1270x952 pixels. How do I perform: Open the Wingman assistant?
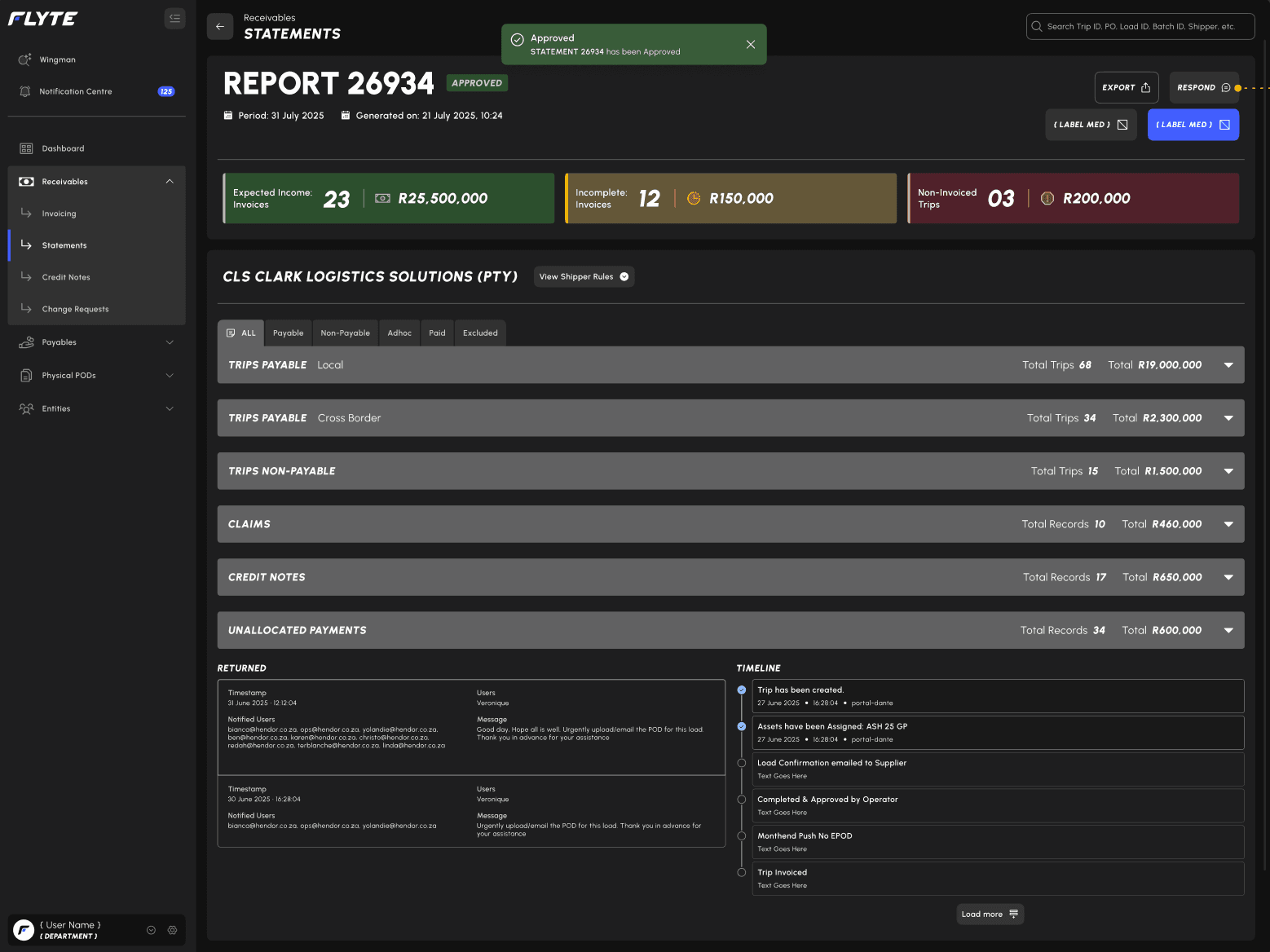pos(25,59)
